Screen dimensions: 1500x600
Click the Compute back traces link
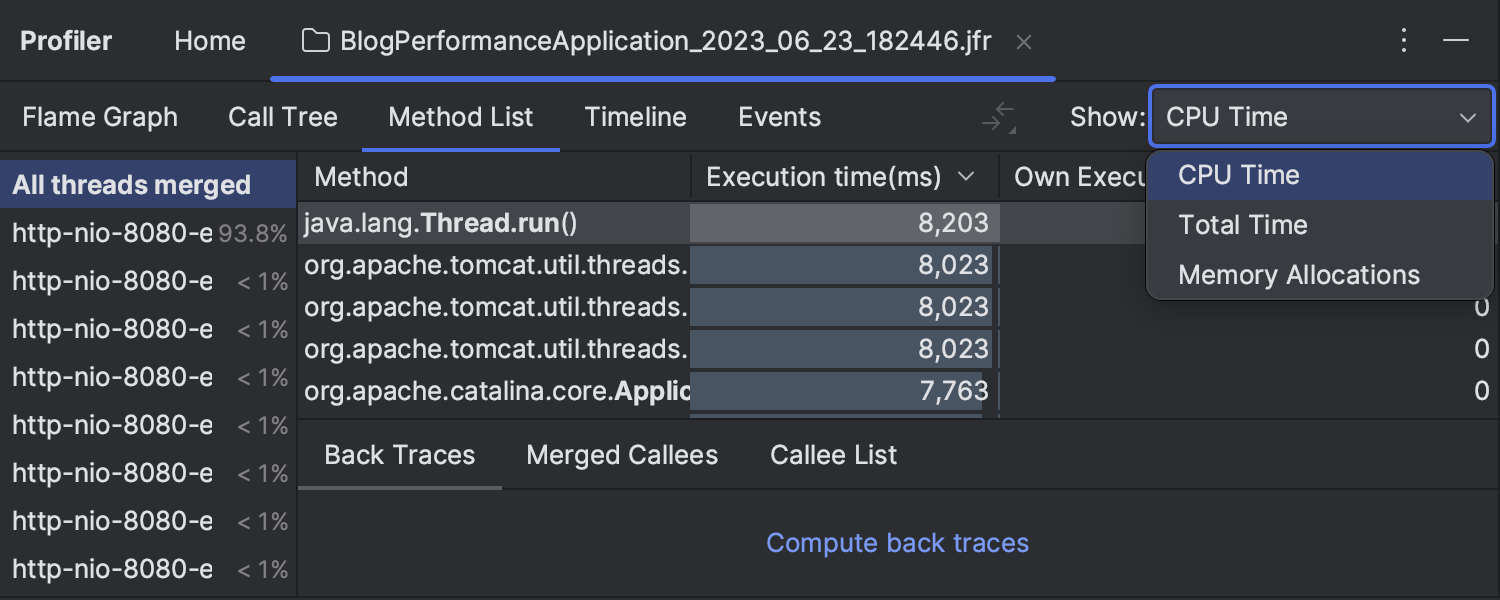tap(897, 543)
